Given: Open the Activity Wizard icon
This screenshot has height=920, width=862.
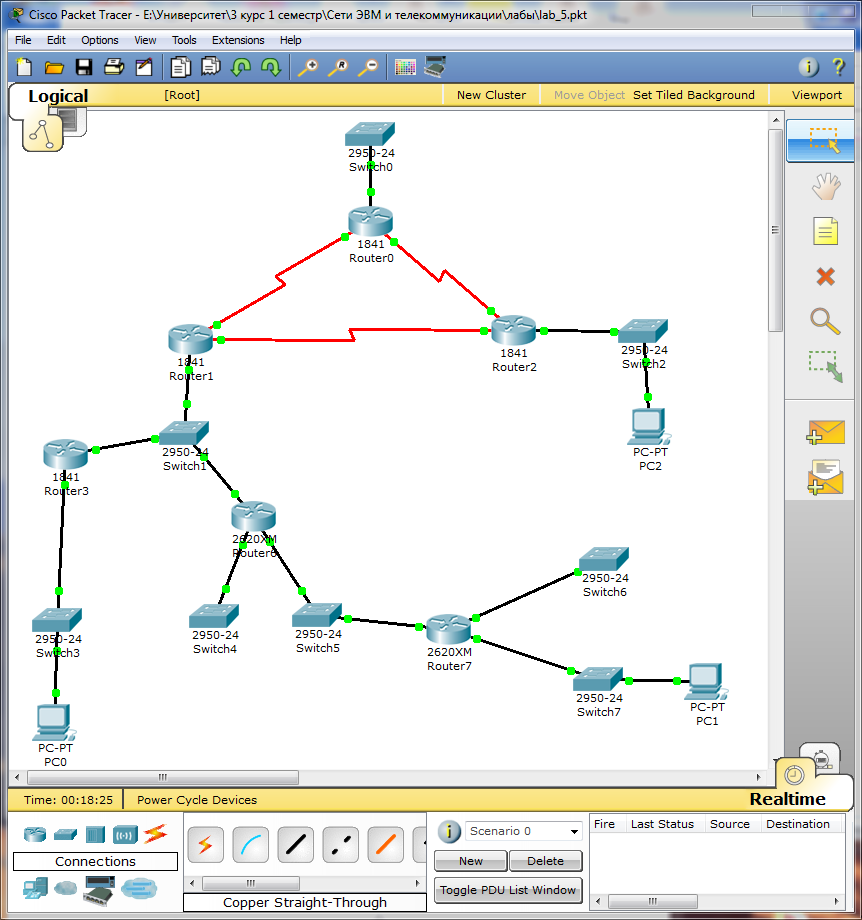Looking at the screenshot, I should pos(144,67).
